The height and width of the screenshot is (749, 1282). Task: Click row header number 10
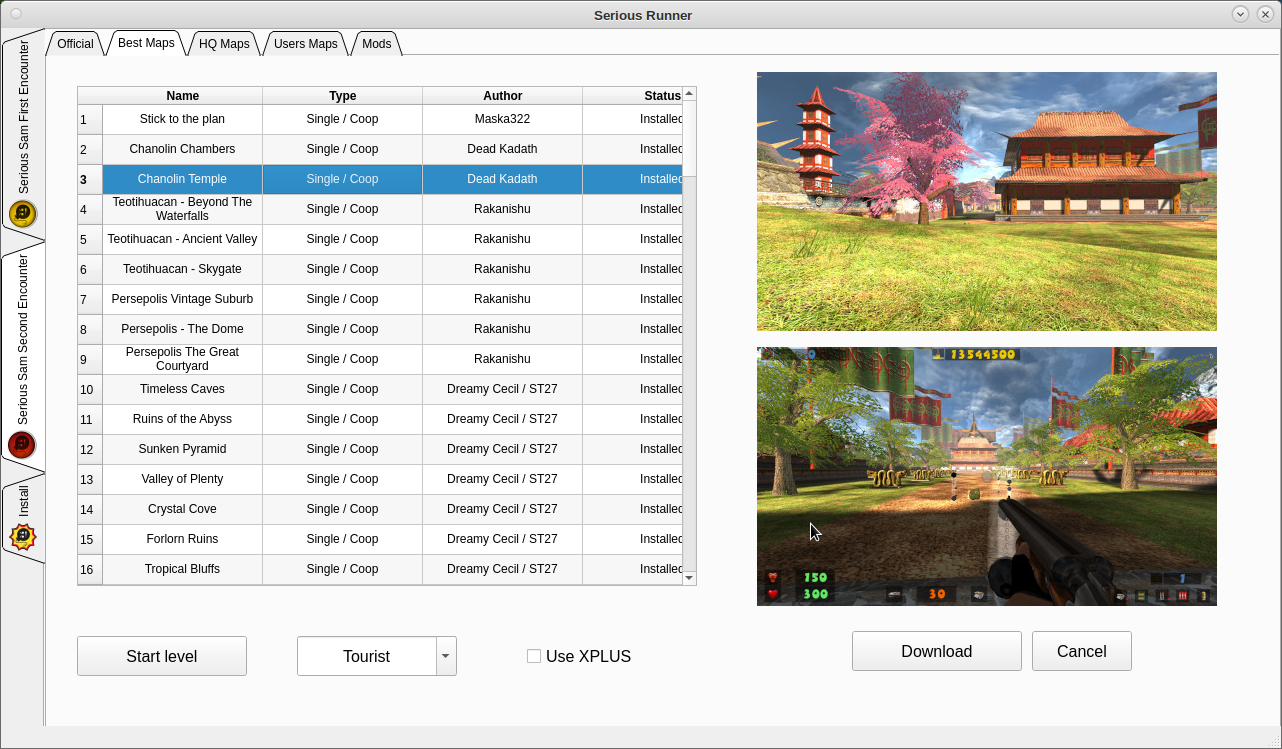click(x=90, y=390)
